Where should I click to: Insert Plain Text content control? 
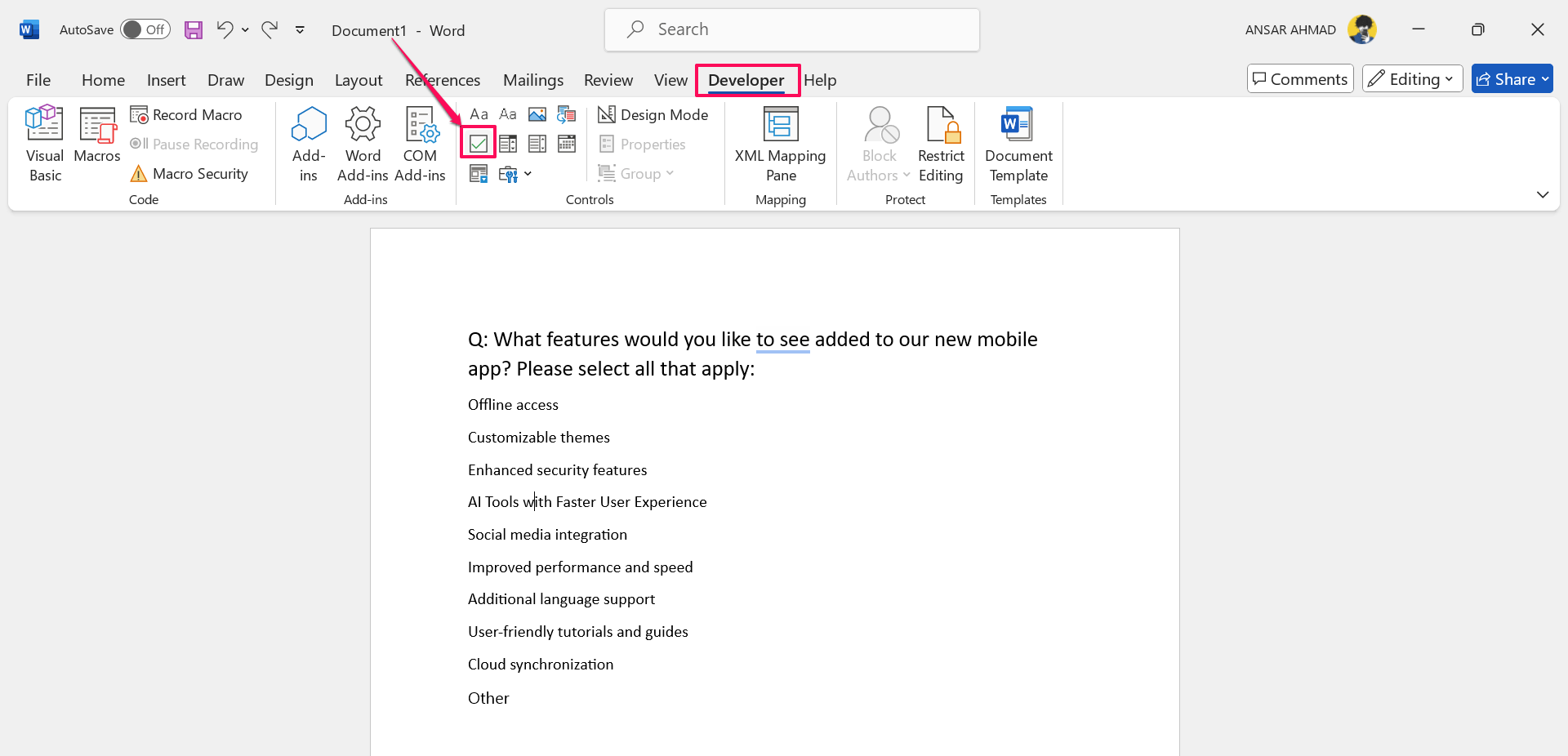[x=508, y=114]
